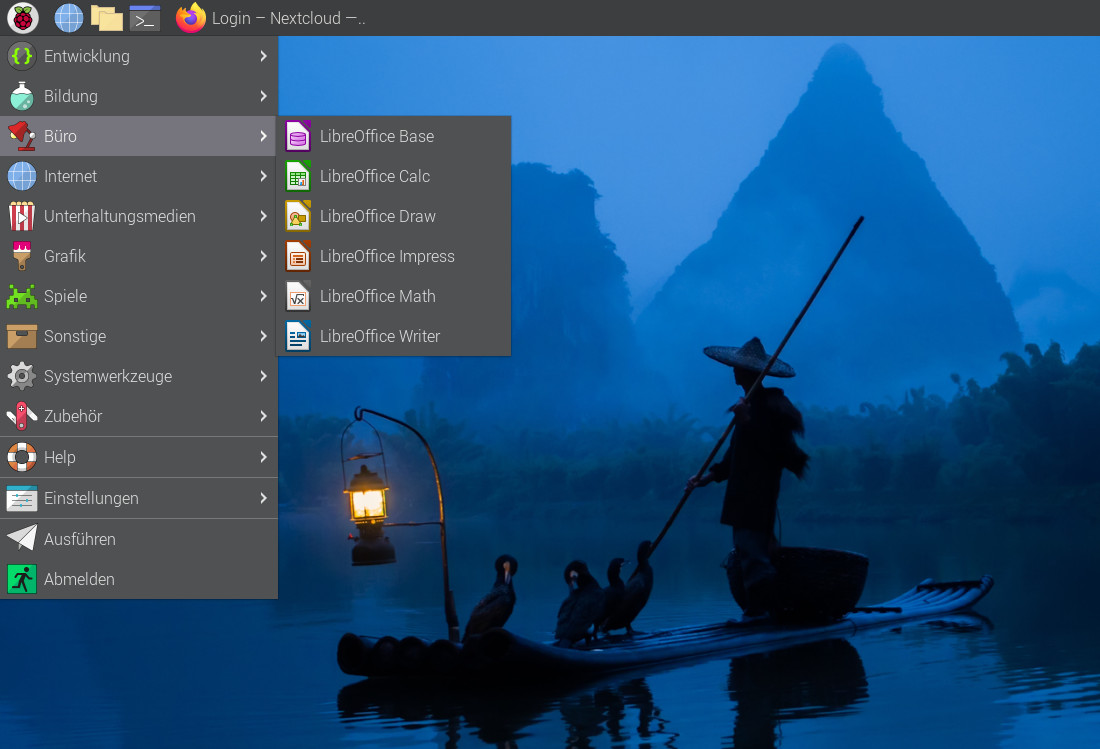This screenshot has height=749, width=1100.
Task: Select the Entwicklung label
Action: pos(87,56)
